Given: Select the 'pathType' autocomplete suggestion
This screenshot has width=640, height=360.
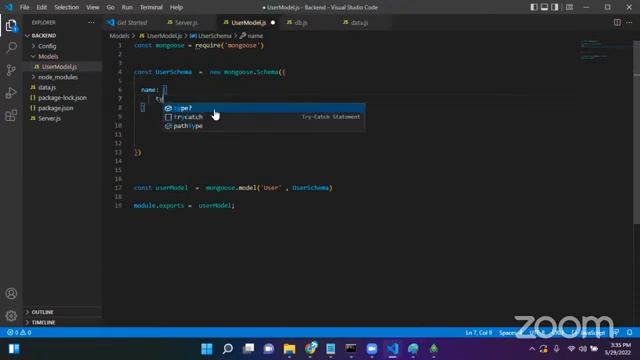Looking at the screenshot, I should click(264, 126).
